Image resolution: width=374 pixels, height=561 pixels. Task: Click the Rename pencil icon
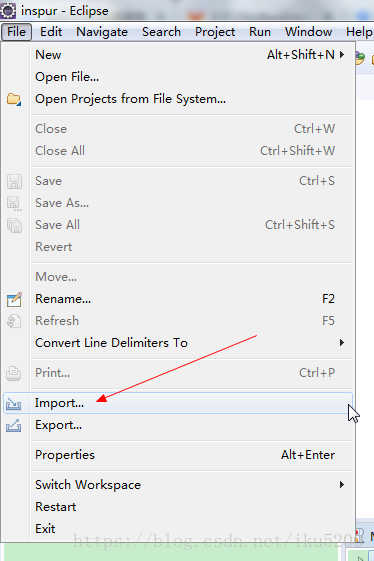click(x=14, y=299)
